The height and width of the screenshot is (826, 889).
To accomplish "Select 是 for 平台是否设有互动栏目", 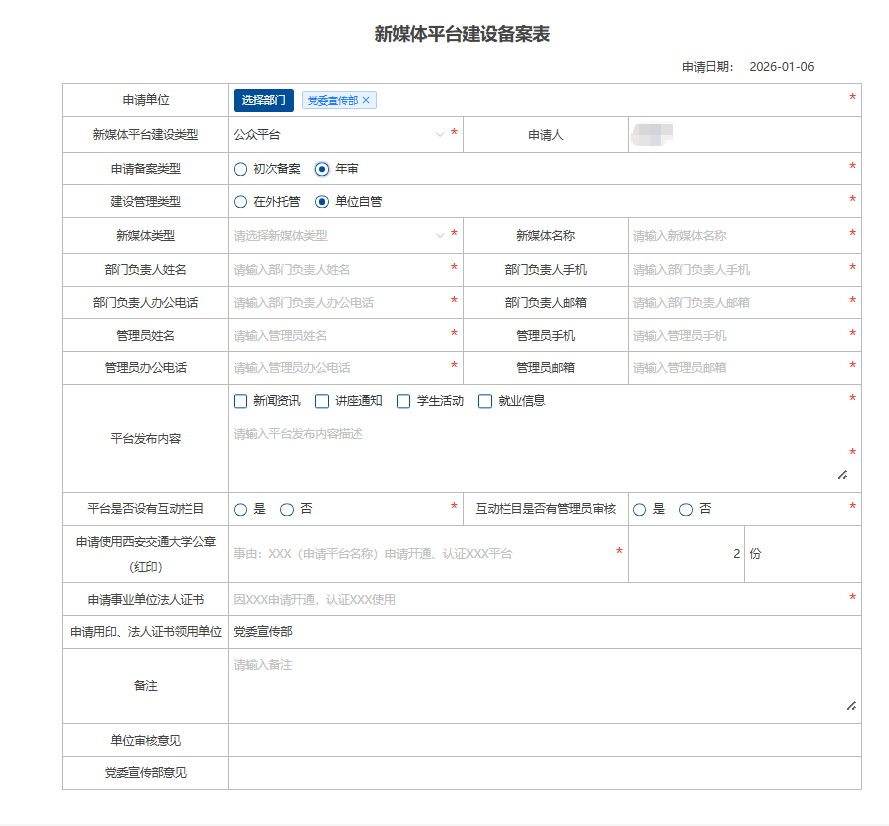I will tap(240, 510).
